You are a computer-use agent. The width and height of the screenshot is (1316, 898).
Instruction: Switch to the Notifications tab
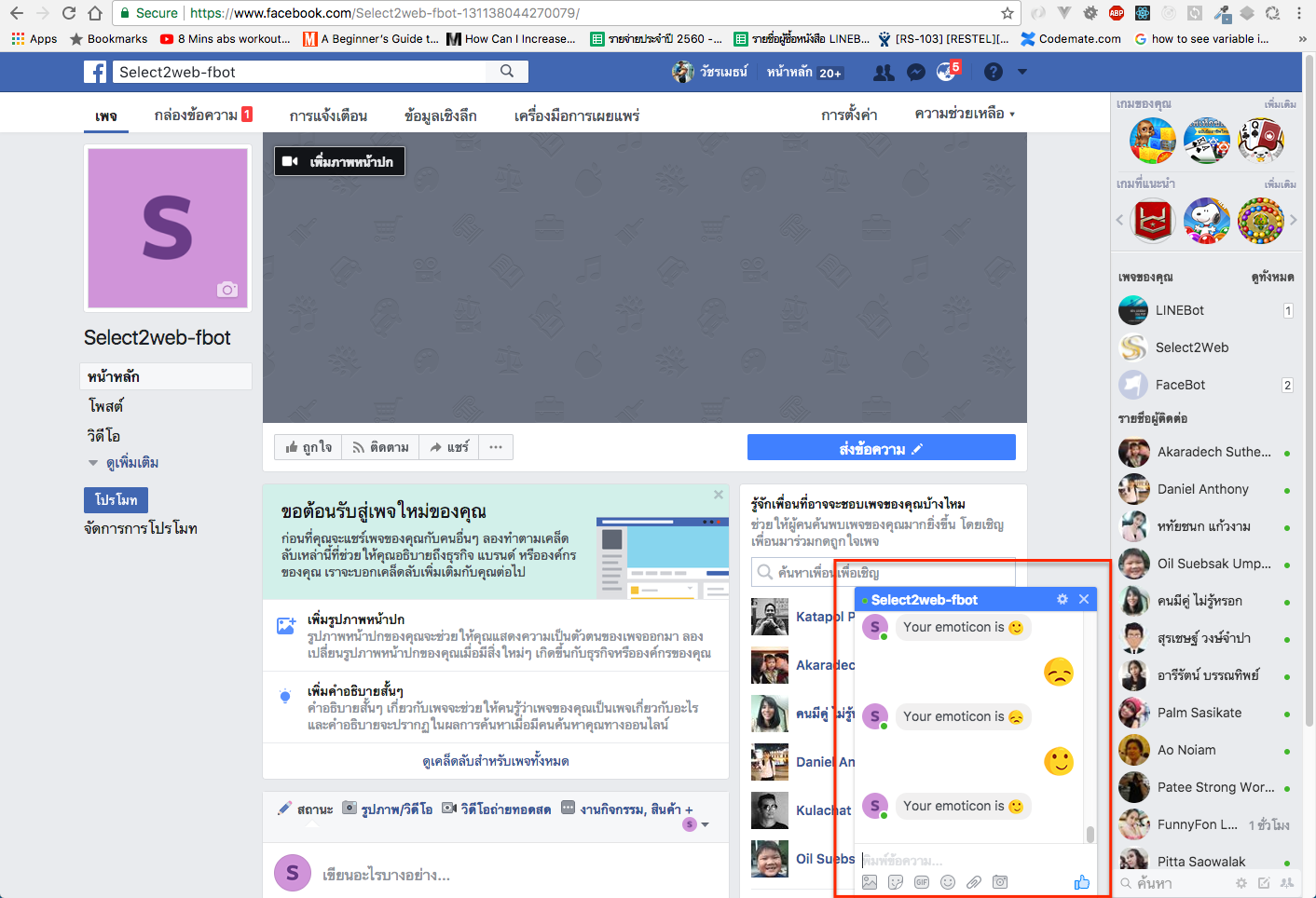click(328, 116)
